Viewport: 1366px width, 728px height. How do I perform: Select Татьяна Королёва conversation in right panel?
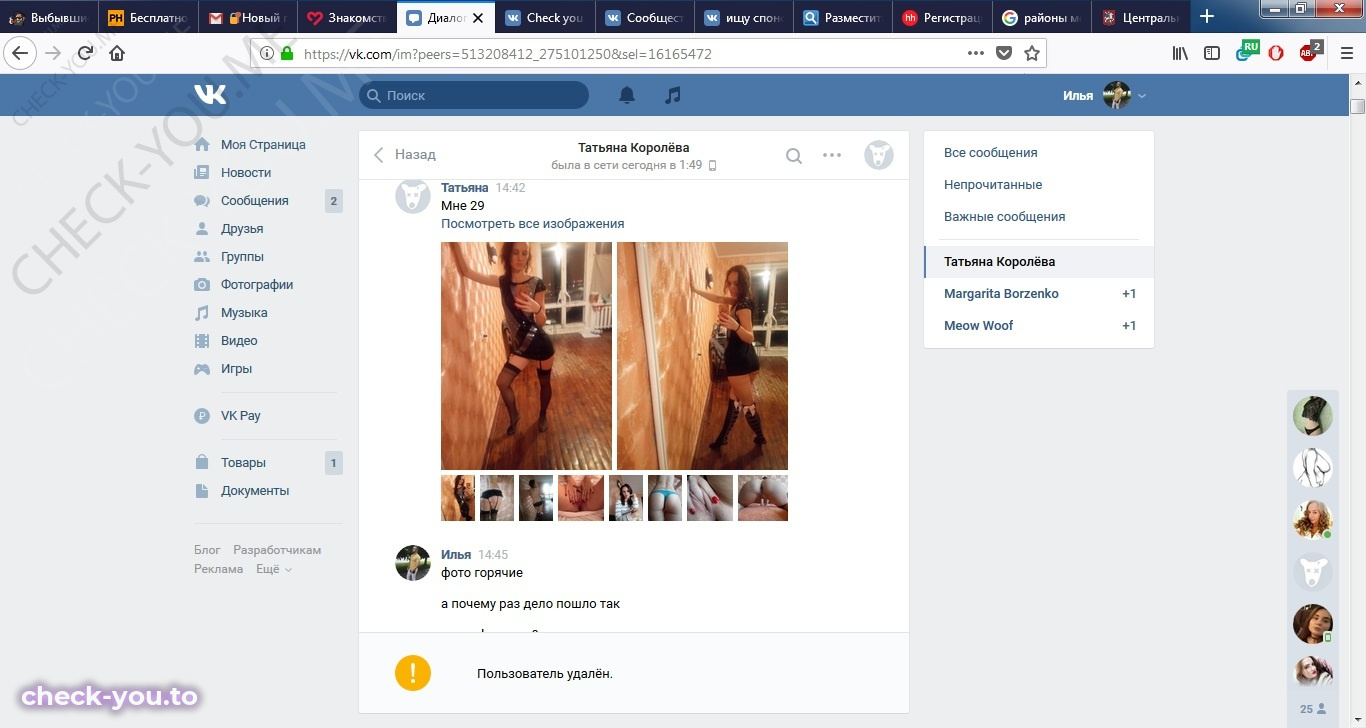click(1039, 262)
